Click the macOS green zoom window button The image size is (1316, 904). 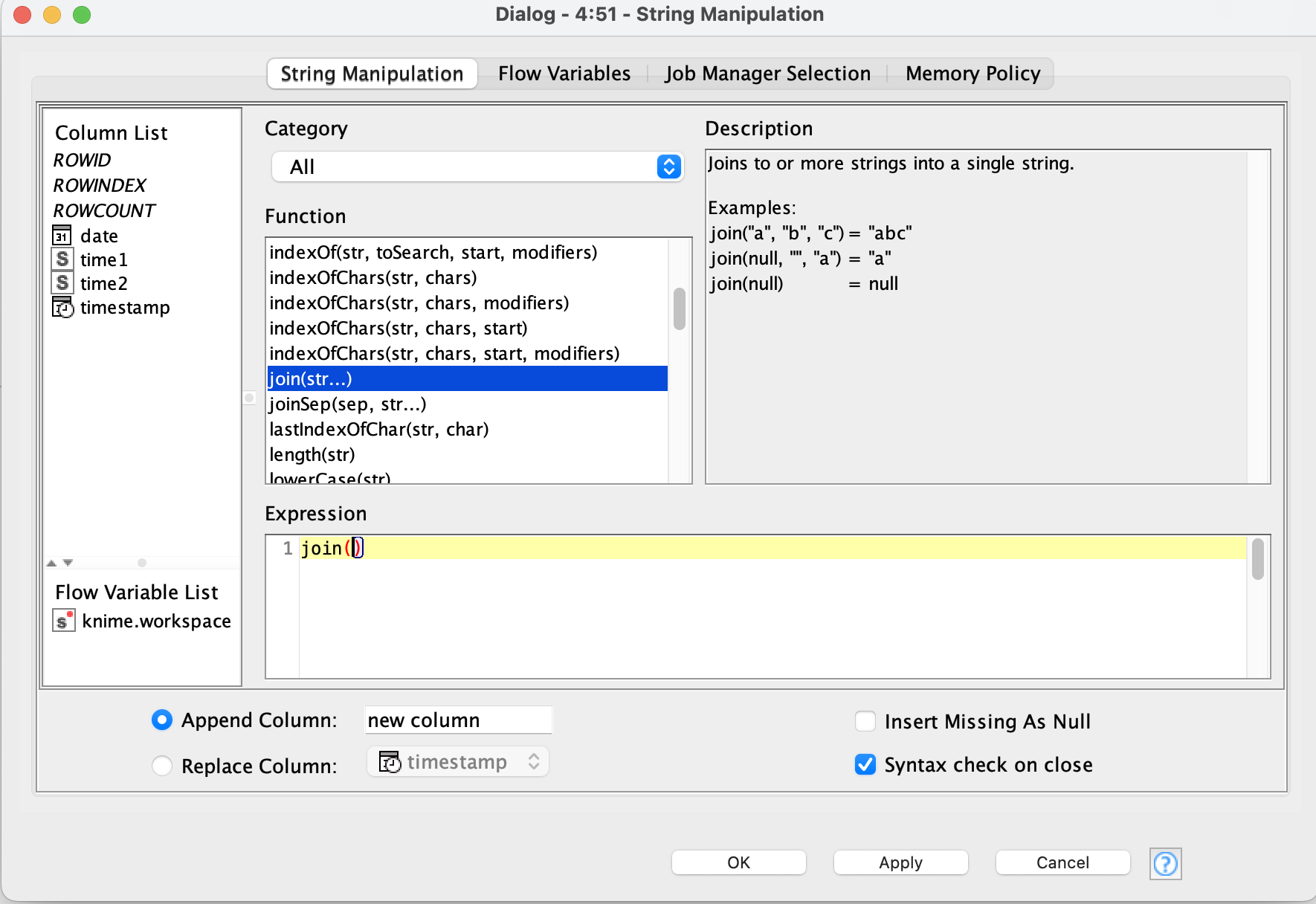click(x=82, y=15)
